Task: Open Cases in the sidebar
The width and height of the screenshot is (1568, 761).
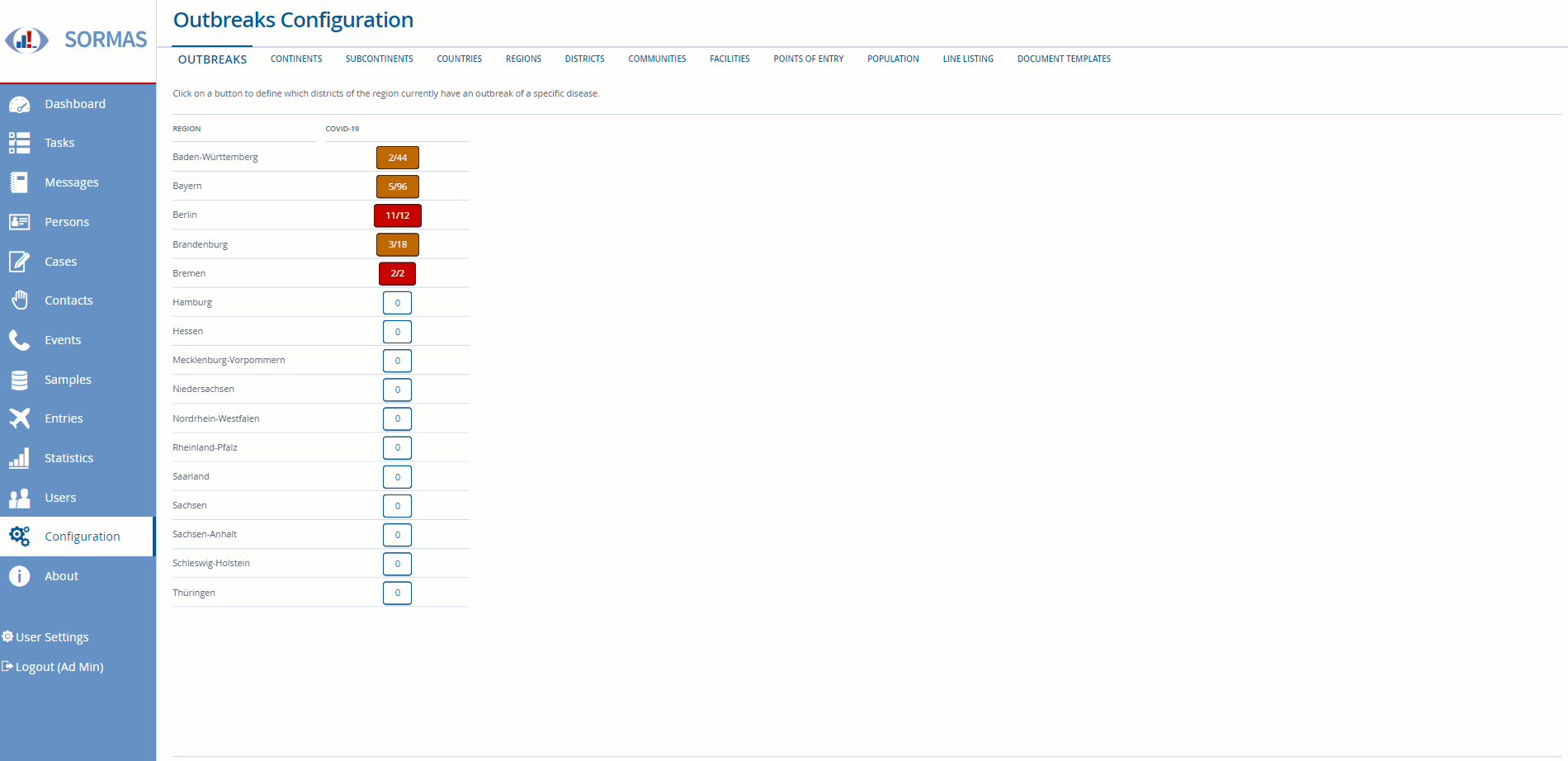Action: (61, 262)
